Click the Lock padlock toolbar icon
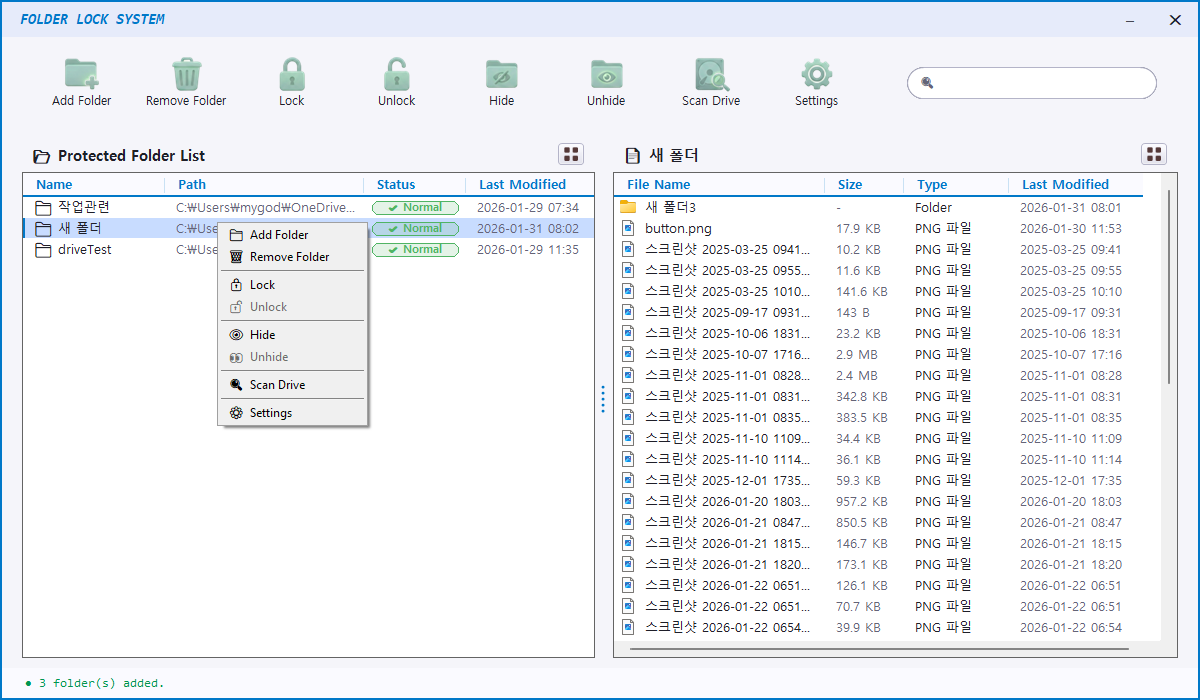 291,74
